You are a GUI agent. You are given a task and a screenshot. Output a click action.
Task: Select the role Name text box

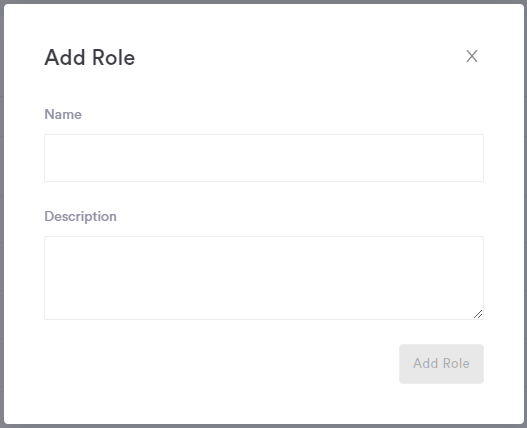264,158
